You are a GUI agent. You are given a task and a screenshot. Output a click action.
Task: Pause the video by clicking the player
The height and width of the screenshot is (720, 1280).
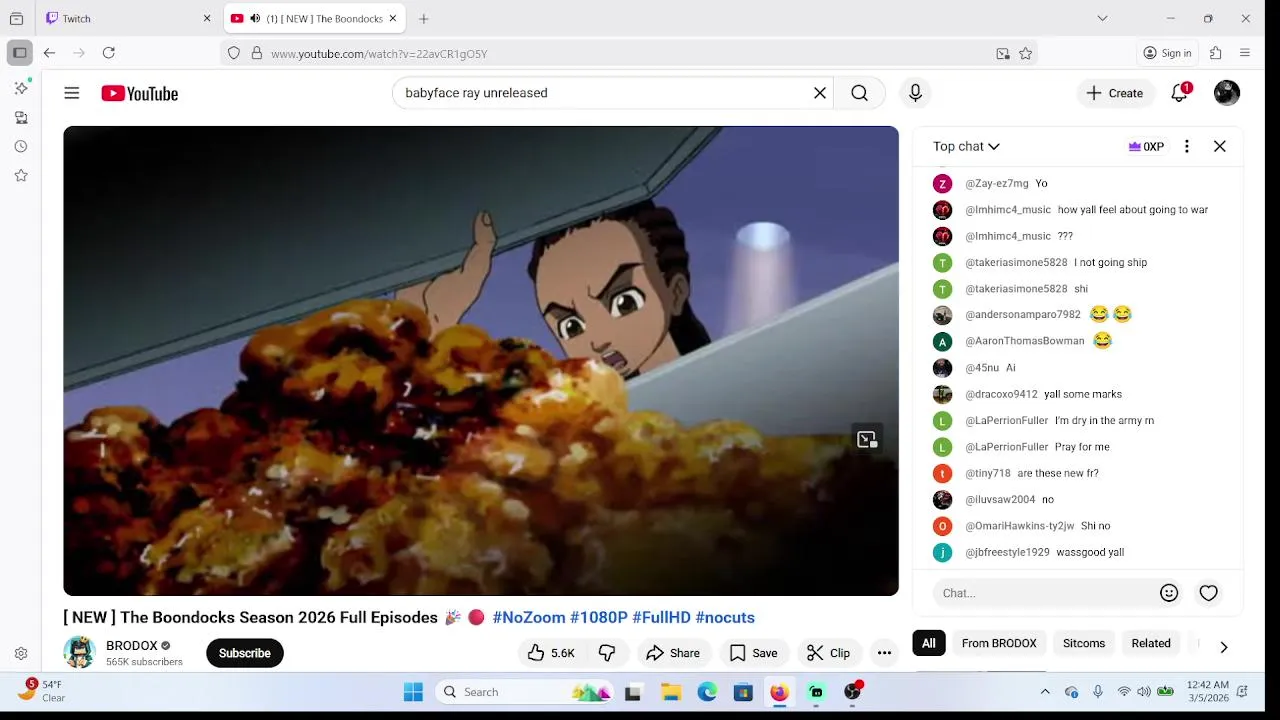(481, 361)
